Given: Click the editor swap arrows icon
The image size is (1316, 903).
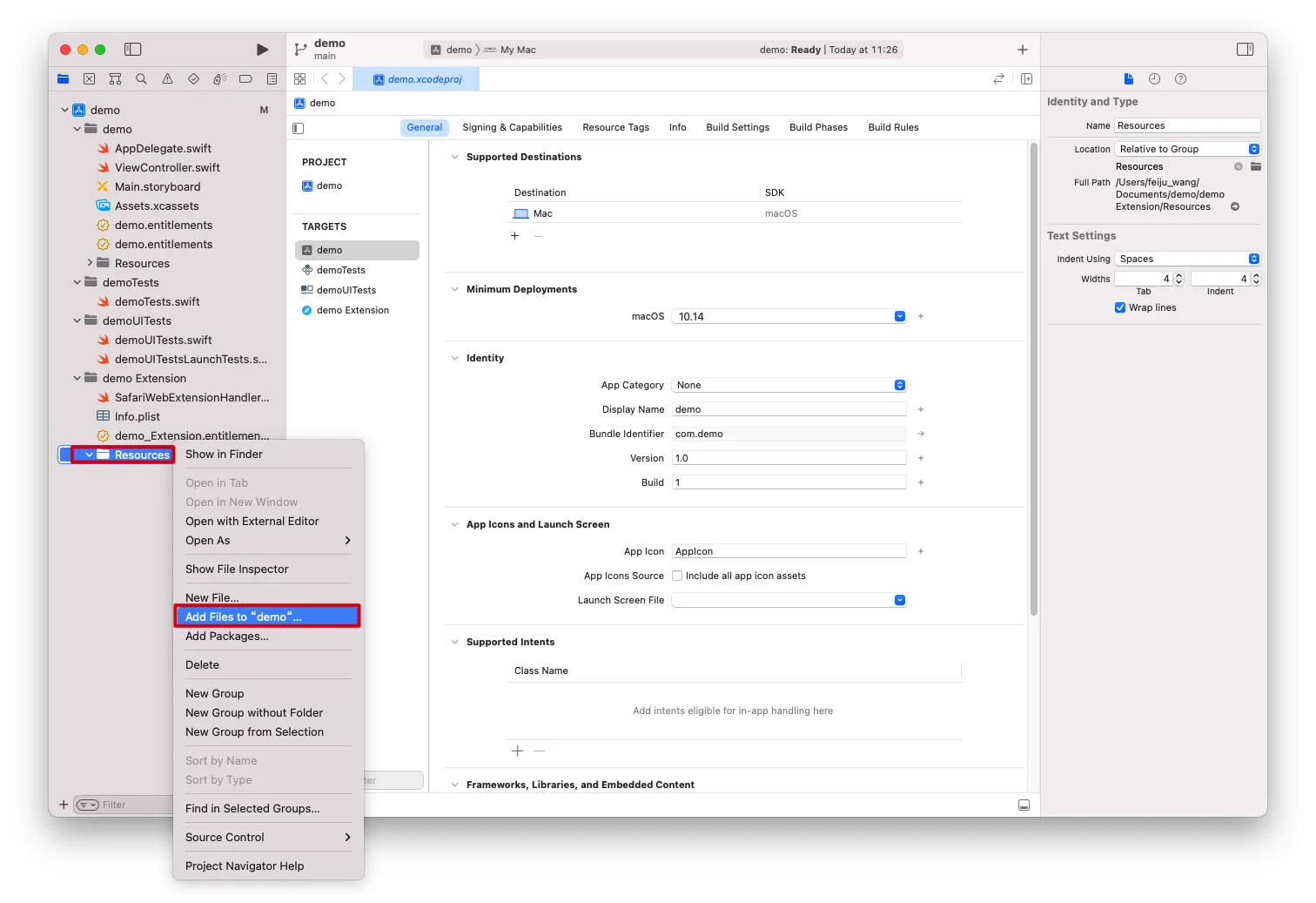Looking at the screenshot, I should [x=998, y=79].
